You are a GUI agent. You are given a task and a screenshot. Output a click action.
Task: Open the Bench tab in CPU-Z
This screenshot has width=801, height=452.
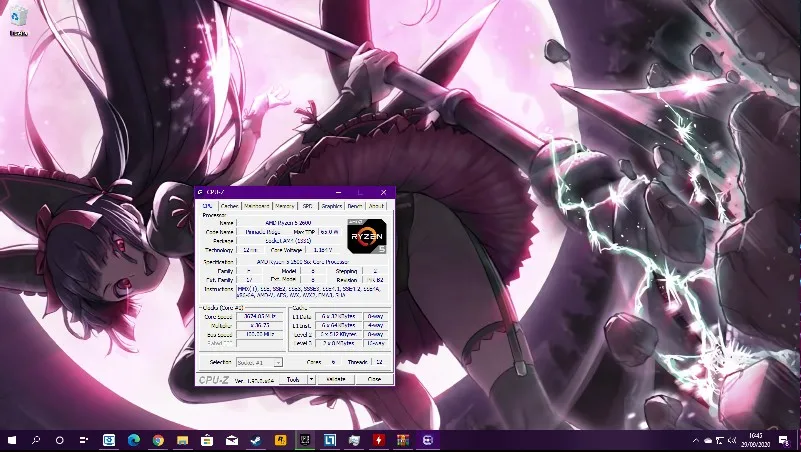[x=355, y=206]
